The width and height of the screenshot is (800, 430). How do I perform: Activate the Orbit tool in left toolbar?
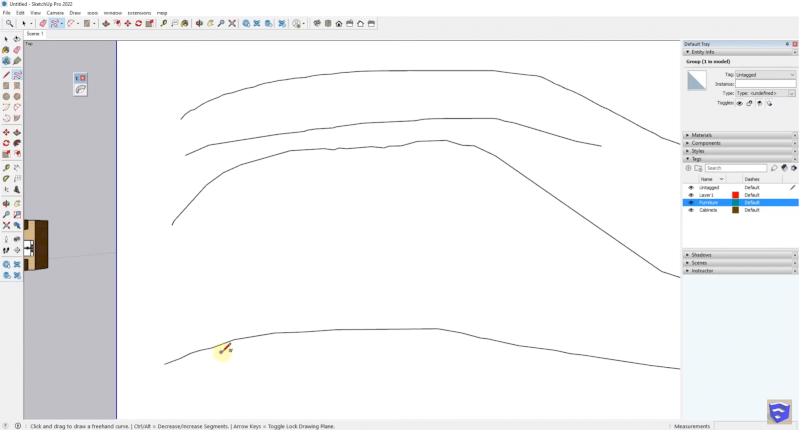tap(6, 204)
